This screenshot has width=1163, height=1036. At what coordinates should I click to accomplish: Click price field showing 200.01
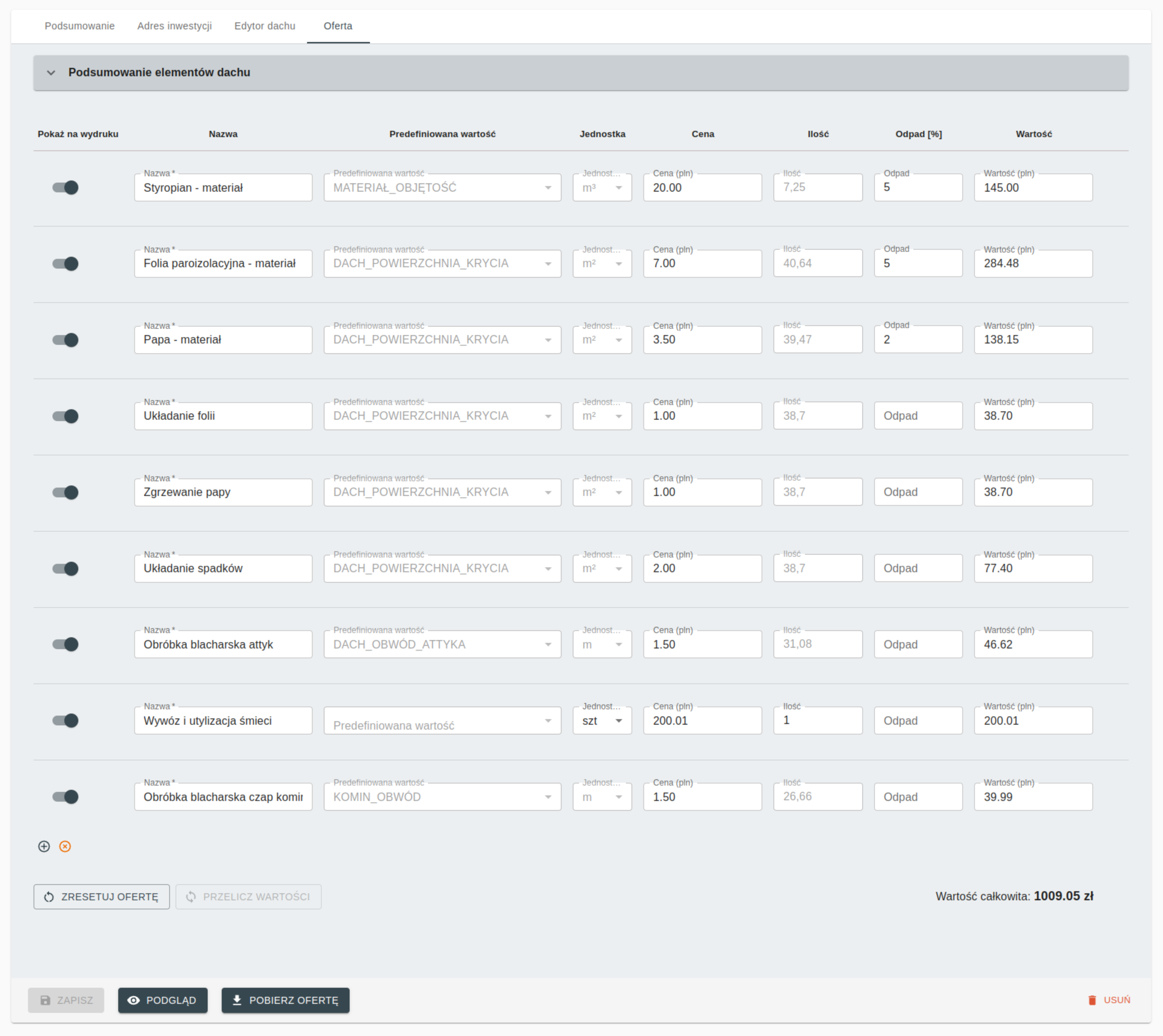click(x=702, y=721)
